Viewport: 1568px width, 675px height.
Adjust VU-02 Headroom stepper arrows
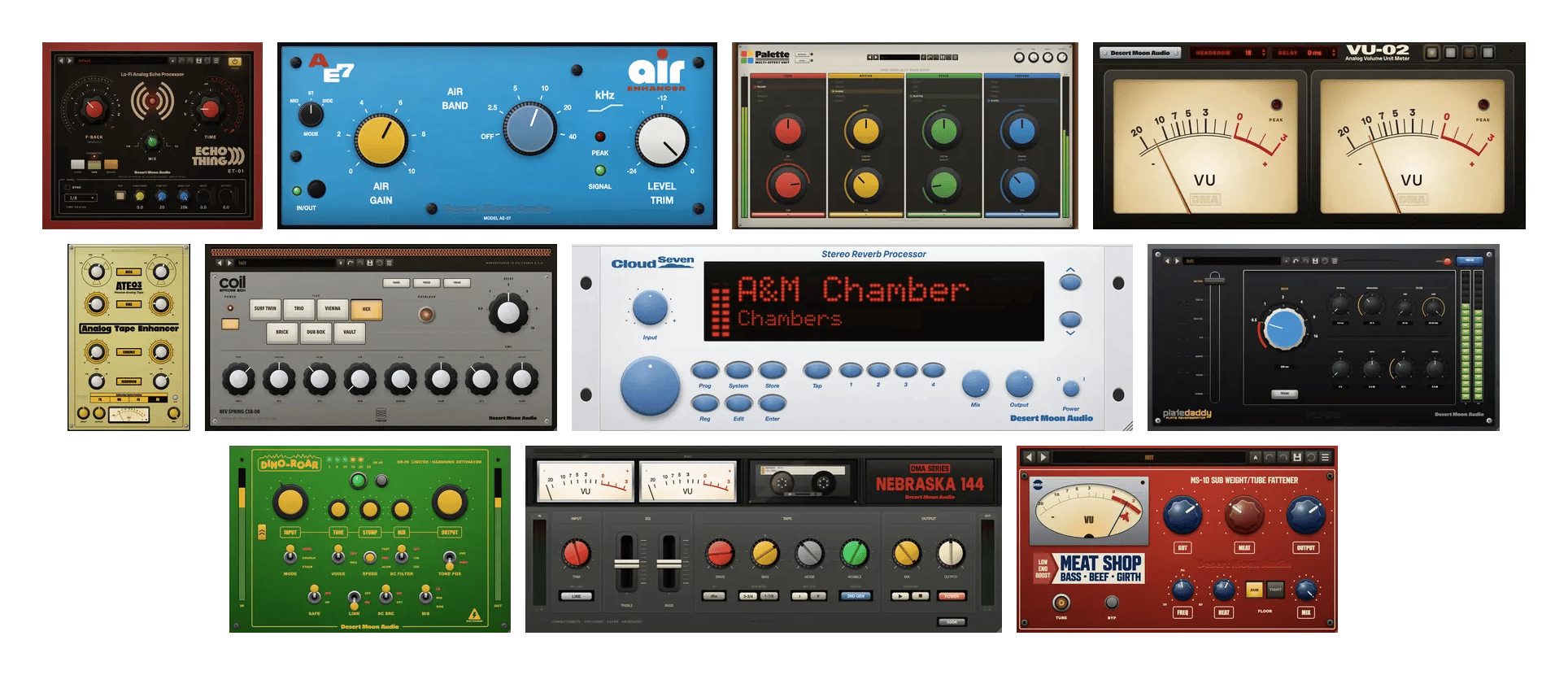pos(1263,53)
